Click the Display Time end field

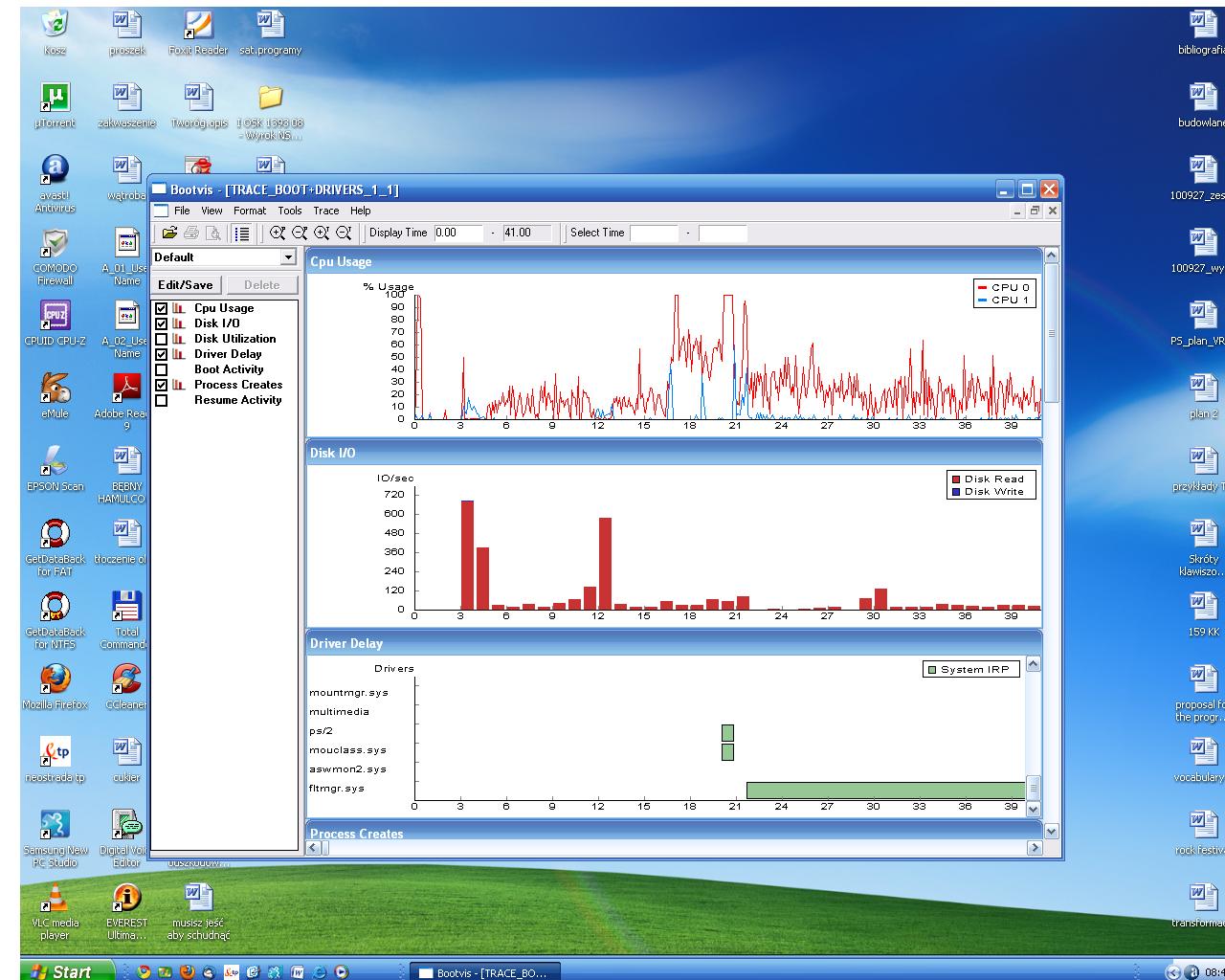click(x=528, y=233)
